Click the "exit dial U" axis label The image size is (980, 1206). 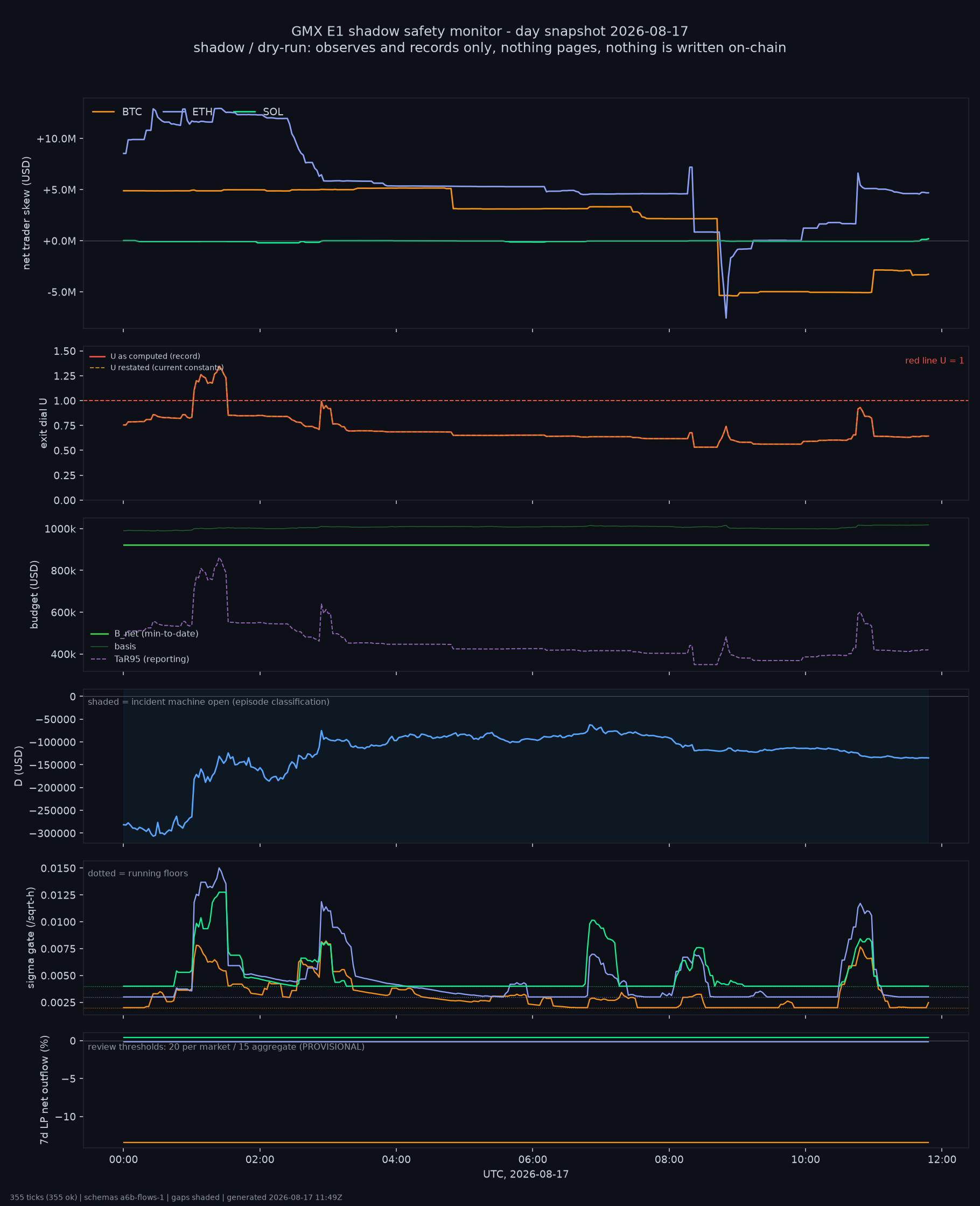[x=44, y=423]
